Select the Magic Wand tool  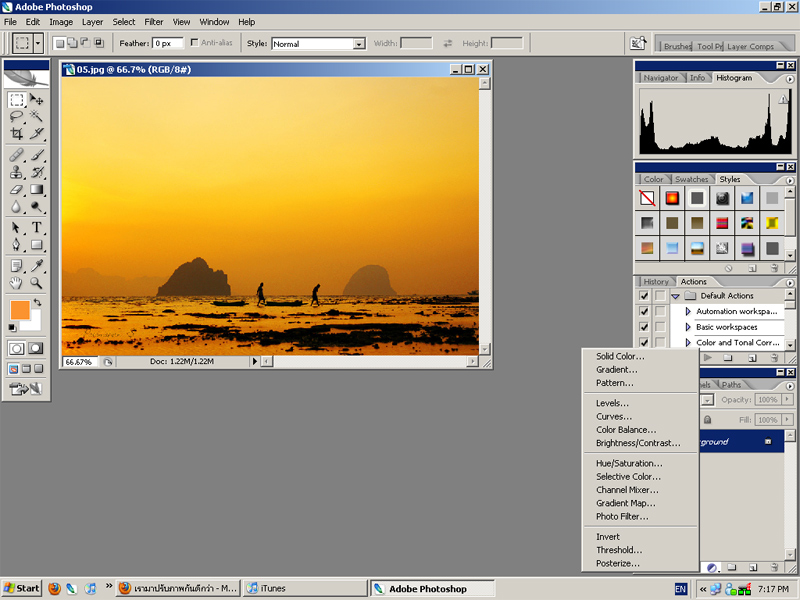tap(37, 116)
